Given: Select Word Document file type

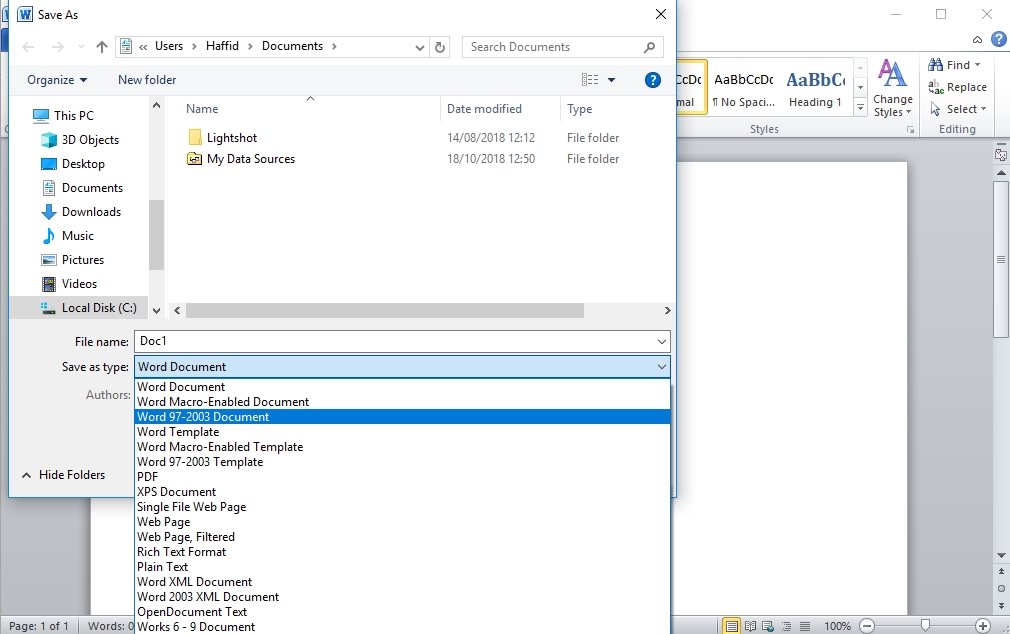Looking at the screenshot, I should (x=403, y=387).
